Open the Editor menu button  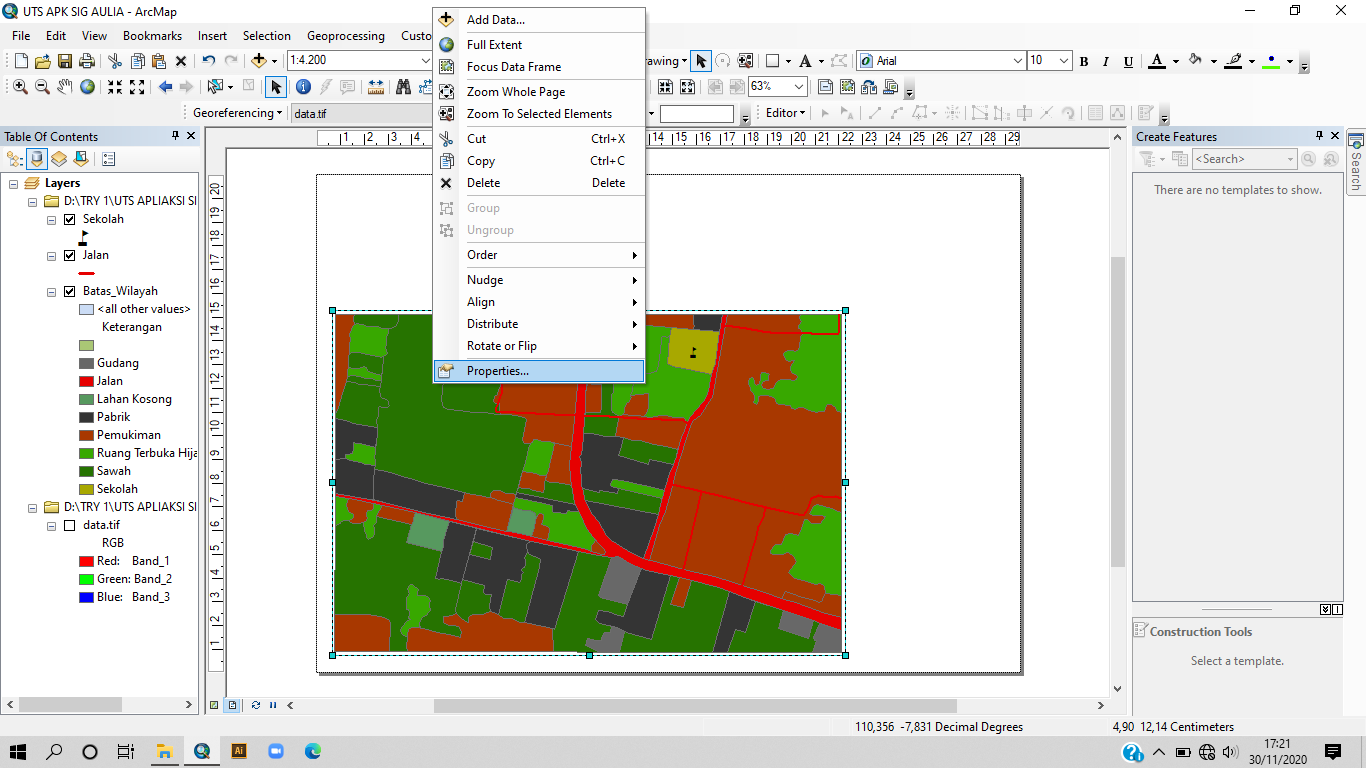tap(785, 113)
